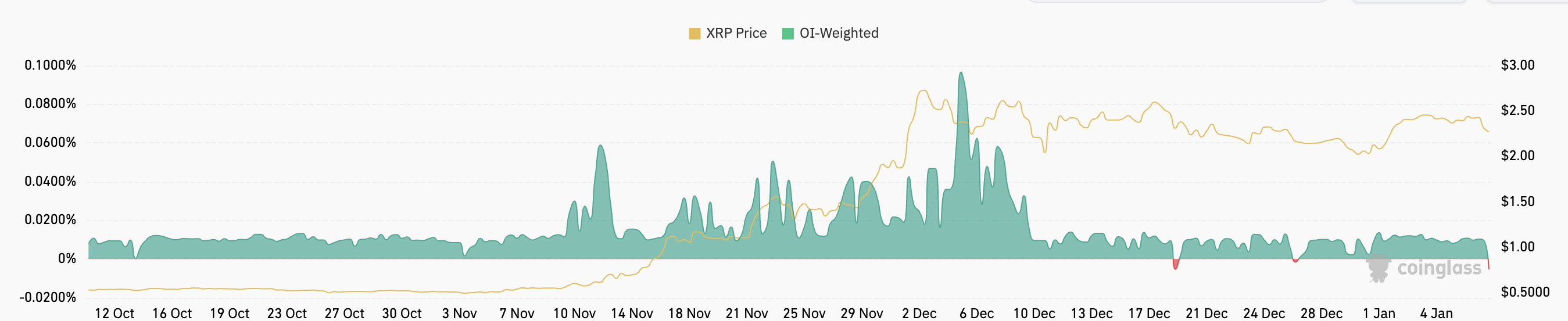Select the 10 Nov date axis label
The width and height of the screenshot is (1568, 321).
pos(574,313)
